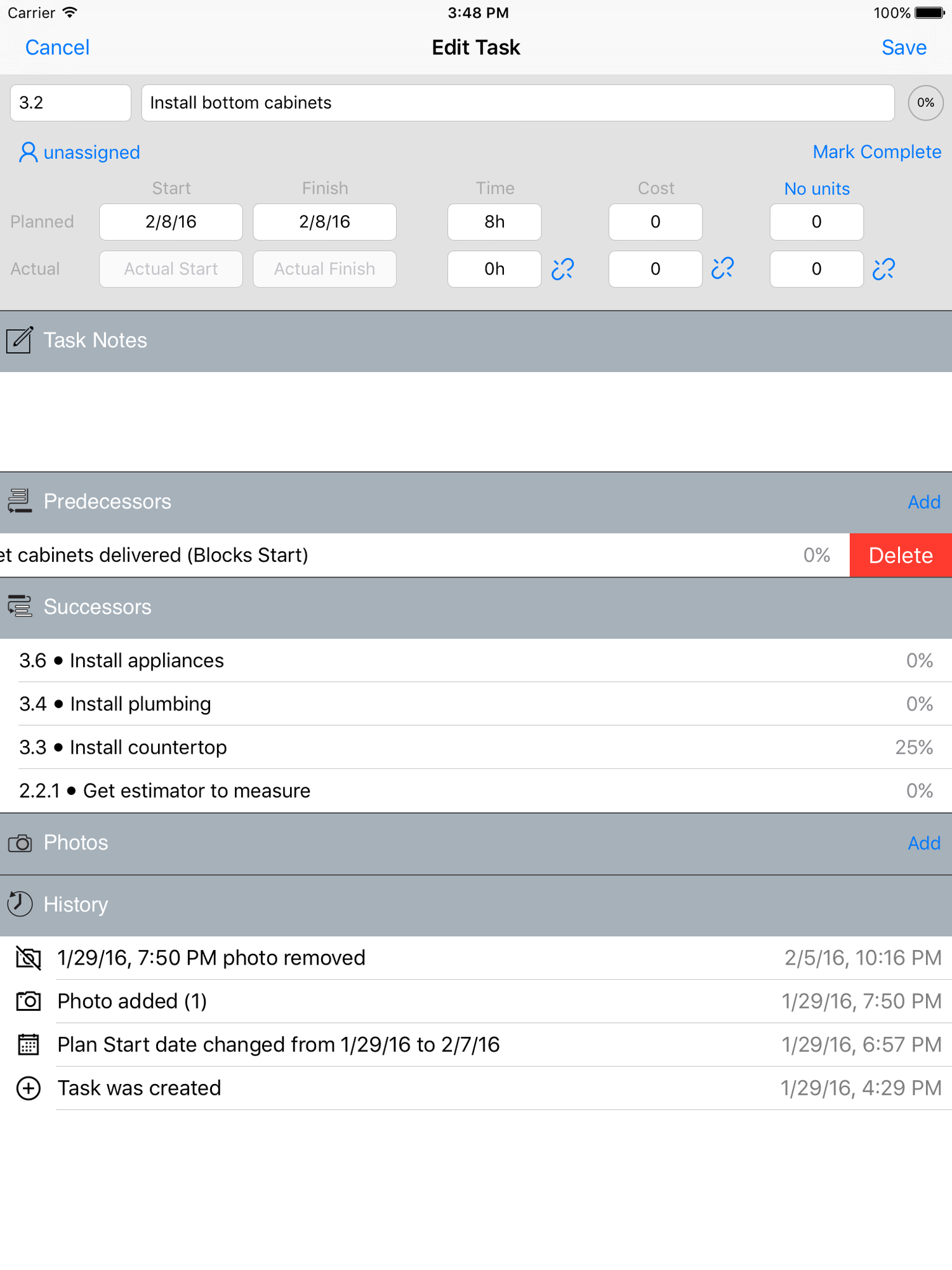Delete the cabinets delivered predecessor

pos(901,555)
